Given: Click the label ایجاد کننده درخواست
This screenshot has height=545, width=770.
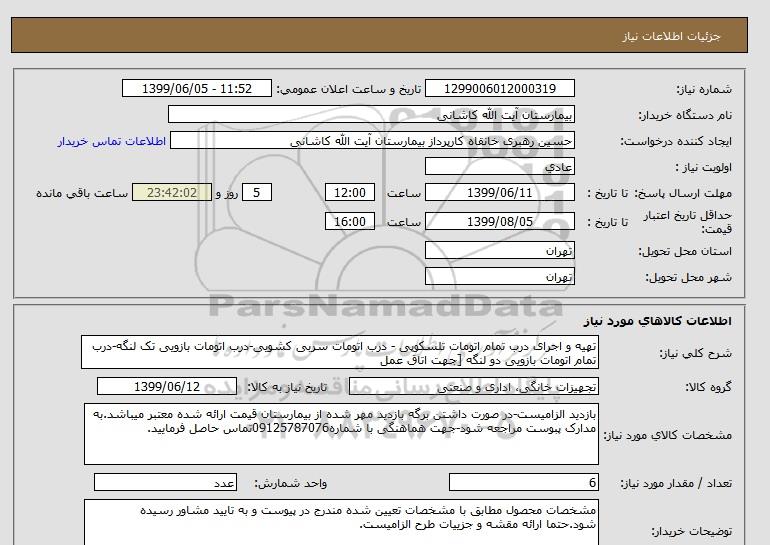Looking at the screenshot, I should [x=676, y=141].
